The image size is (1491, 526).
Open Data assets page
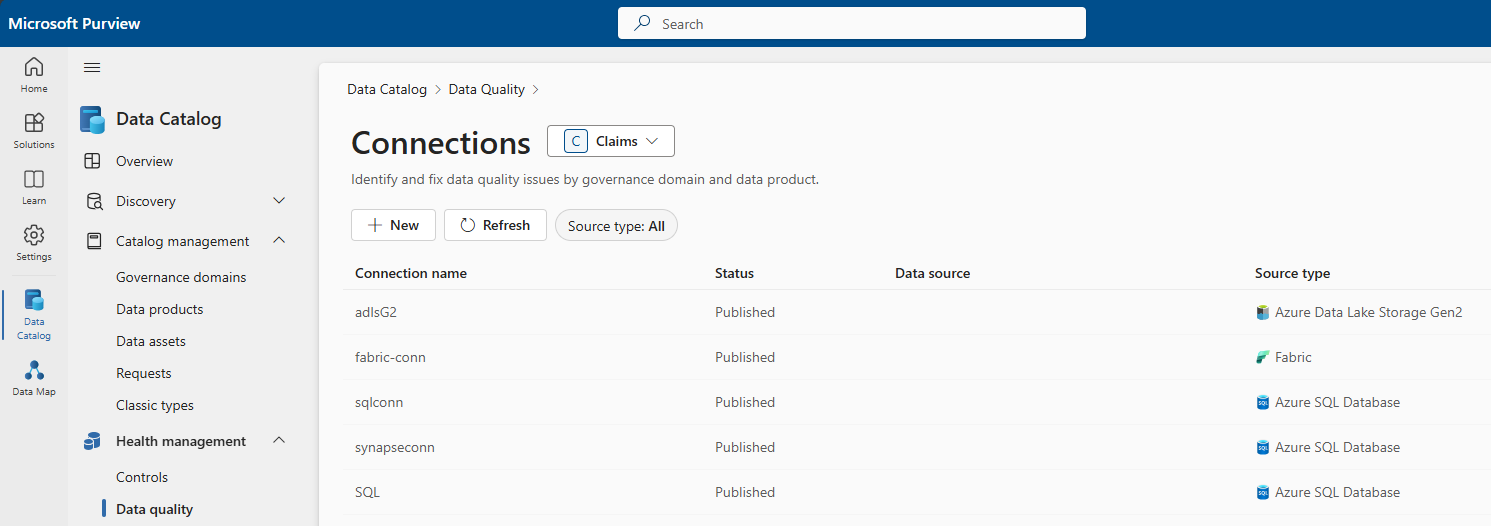(151, 341)
